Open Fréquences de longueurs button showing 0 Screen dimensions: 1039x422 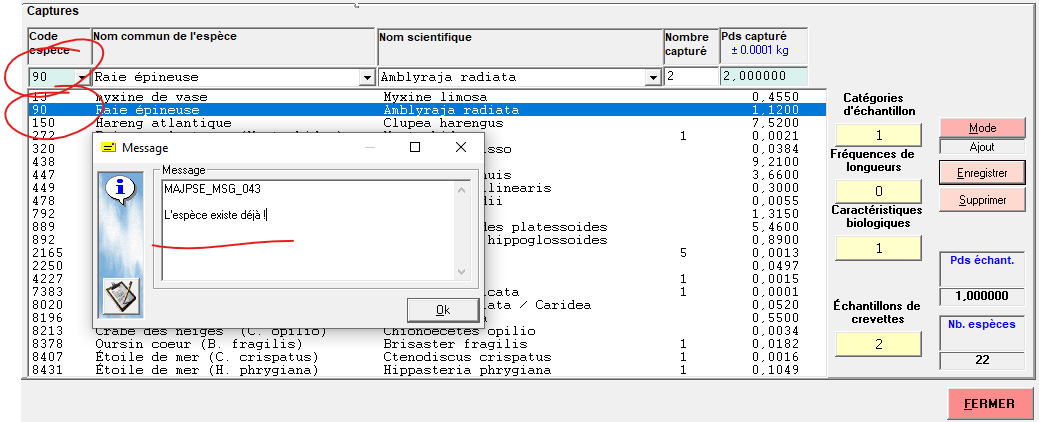[879, 191]
